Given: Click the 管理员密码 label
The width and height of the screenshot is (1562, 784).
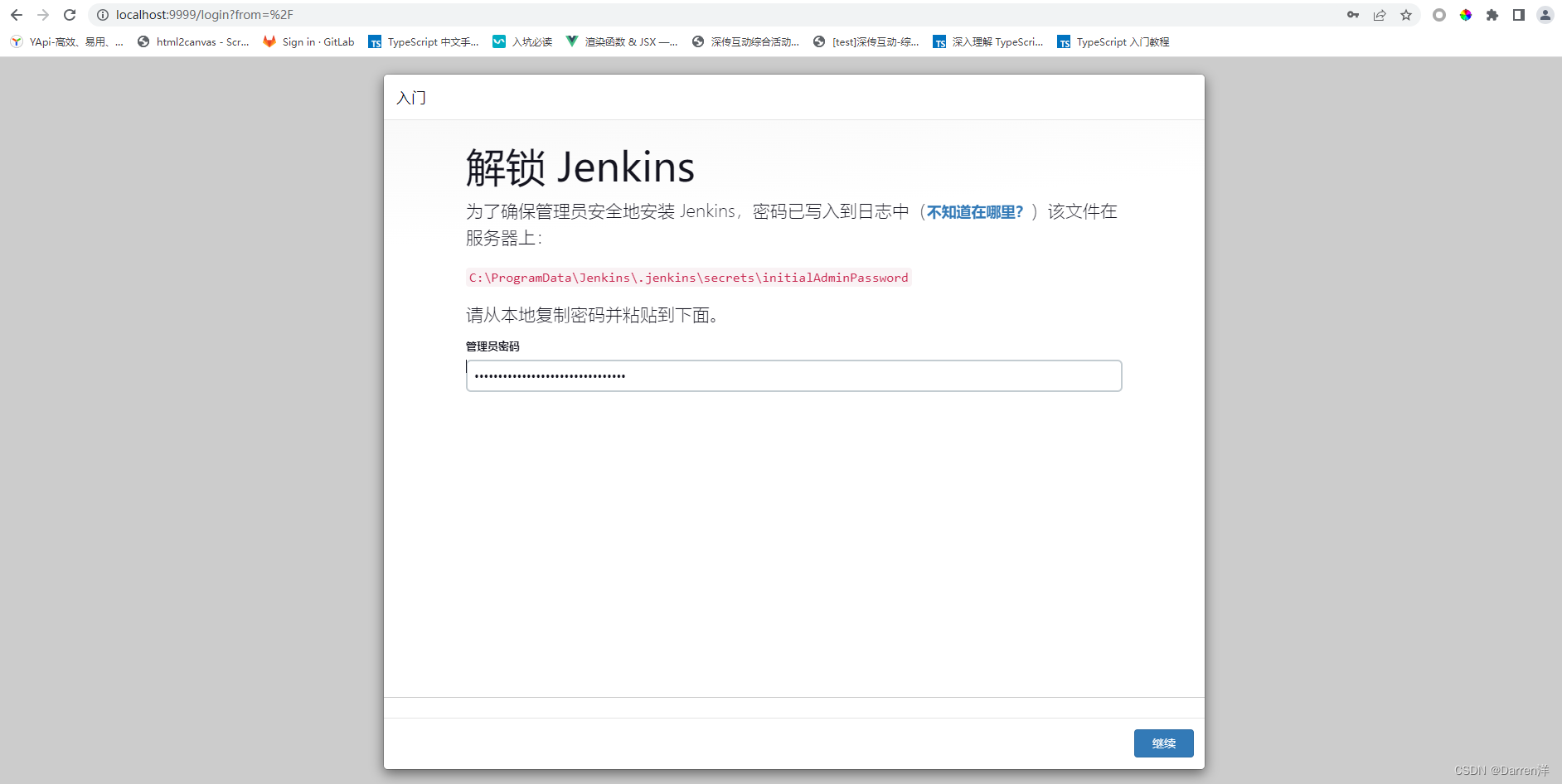Looking at the screenshot, I should (x=492, y=346).
